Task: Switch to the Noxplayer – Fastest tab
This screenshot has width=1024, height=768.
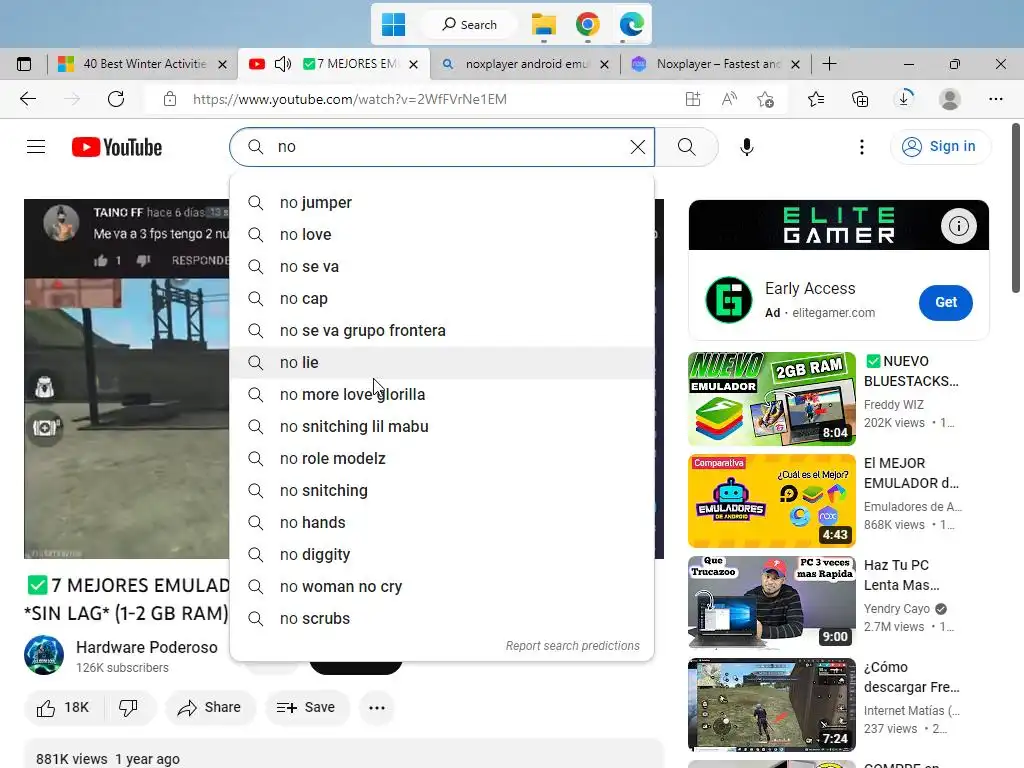Action: (x=717, y=64)
